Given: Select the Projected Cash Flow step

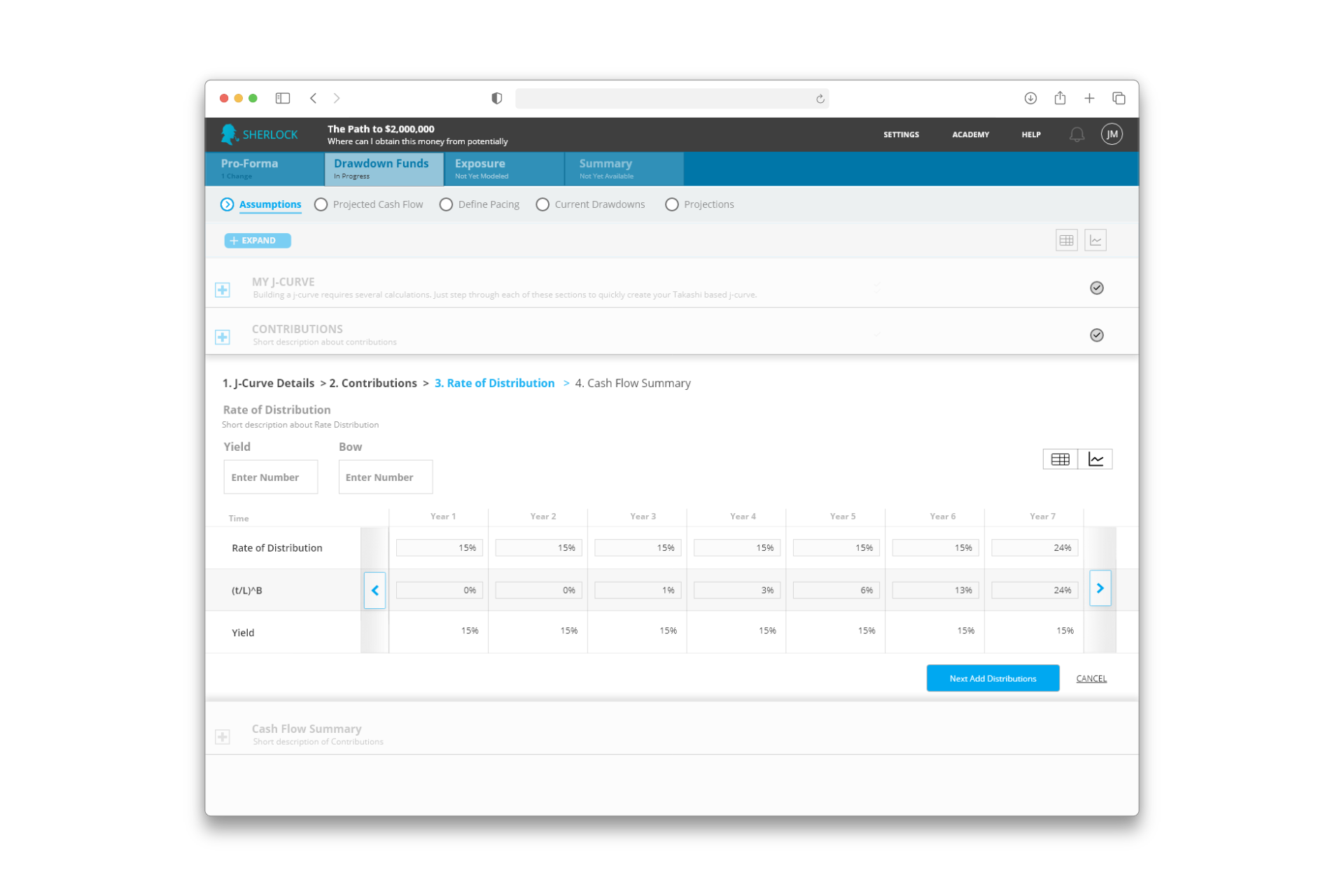Looking at the screenshot, I should pos(369,204).
